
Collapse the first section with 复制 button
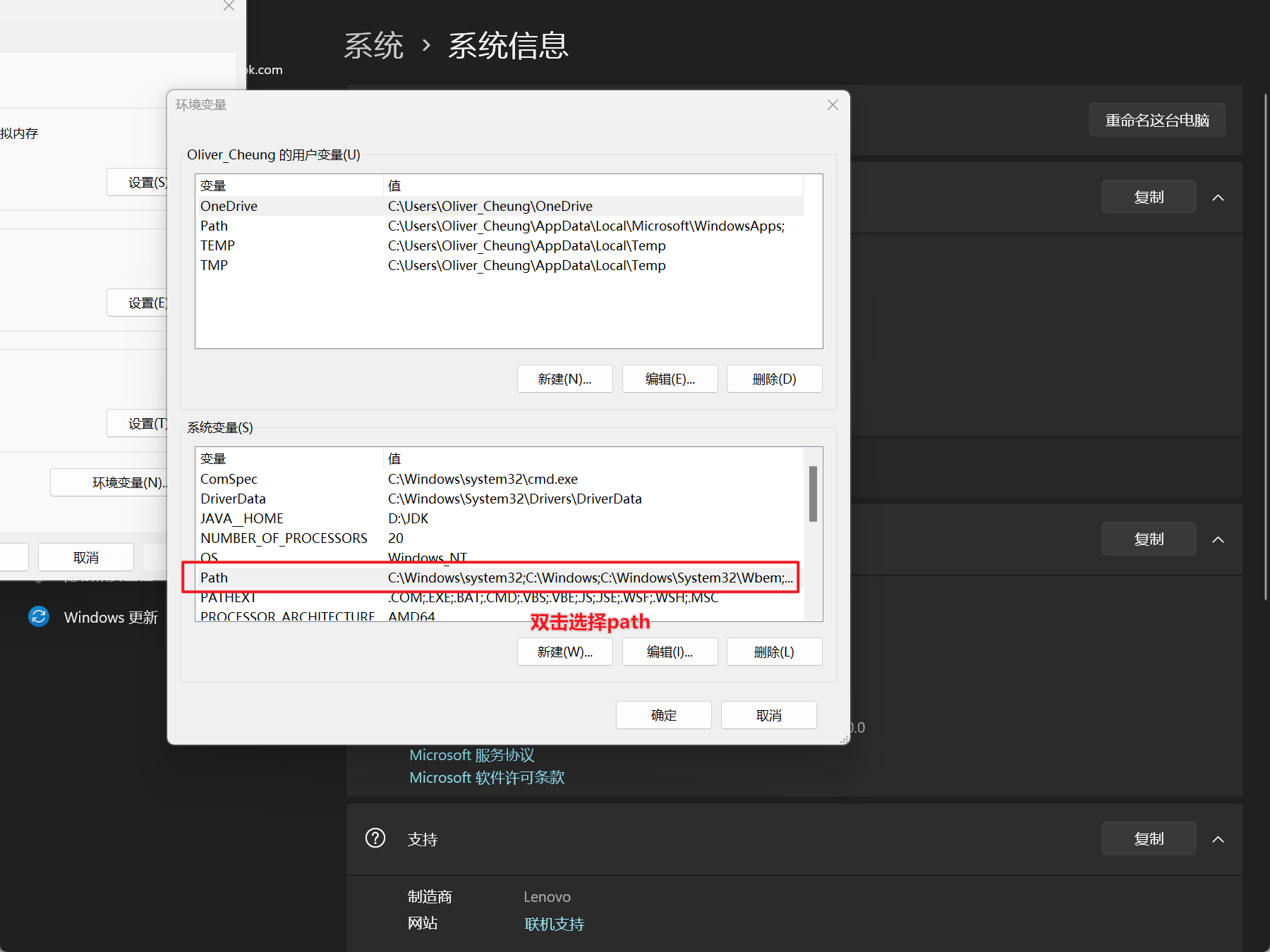pos(1218,197)
